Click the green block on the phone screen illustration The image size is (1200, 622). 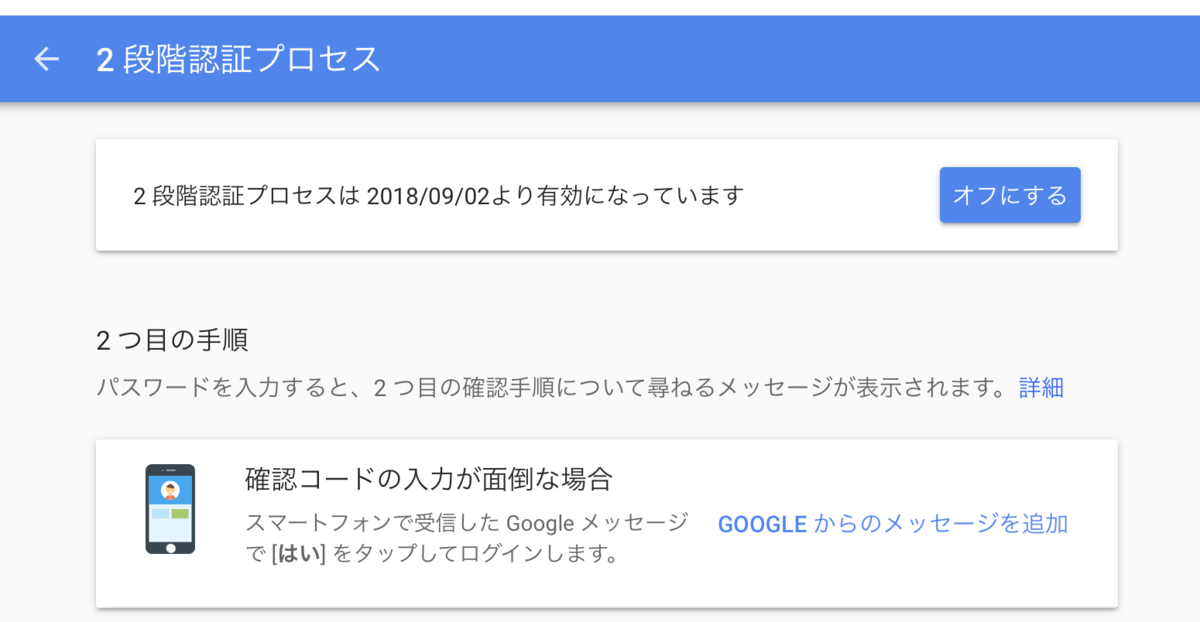click(x=180, y=514)
